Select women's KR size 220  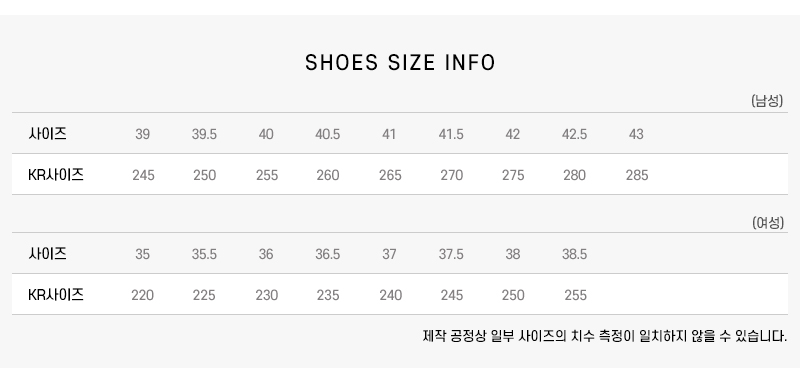tap(142, 295)
